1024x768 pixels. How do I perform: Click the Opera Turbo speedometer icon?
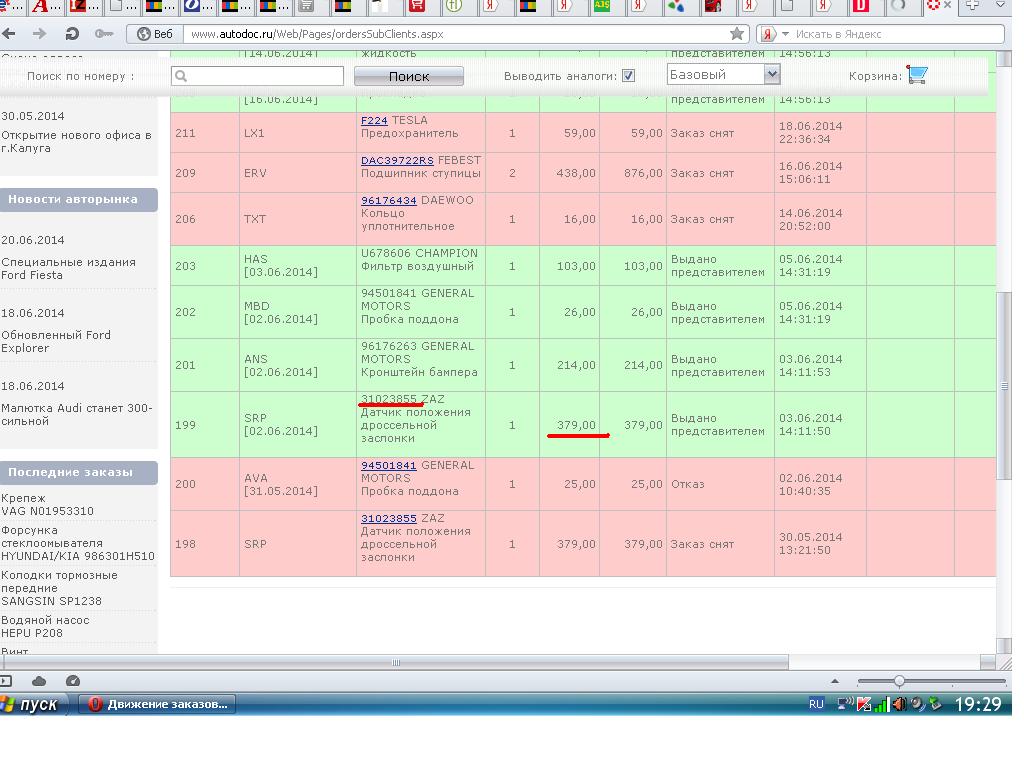(72, 681)
